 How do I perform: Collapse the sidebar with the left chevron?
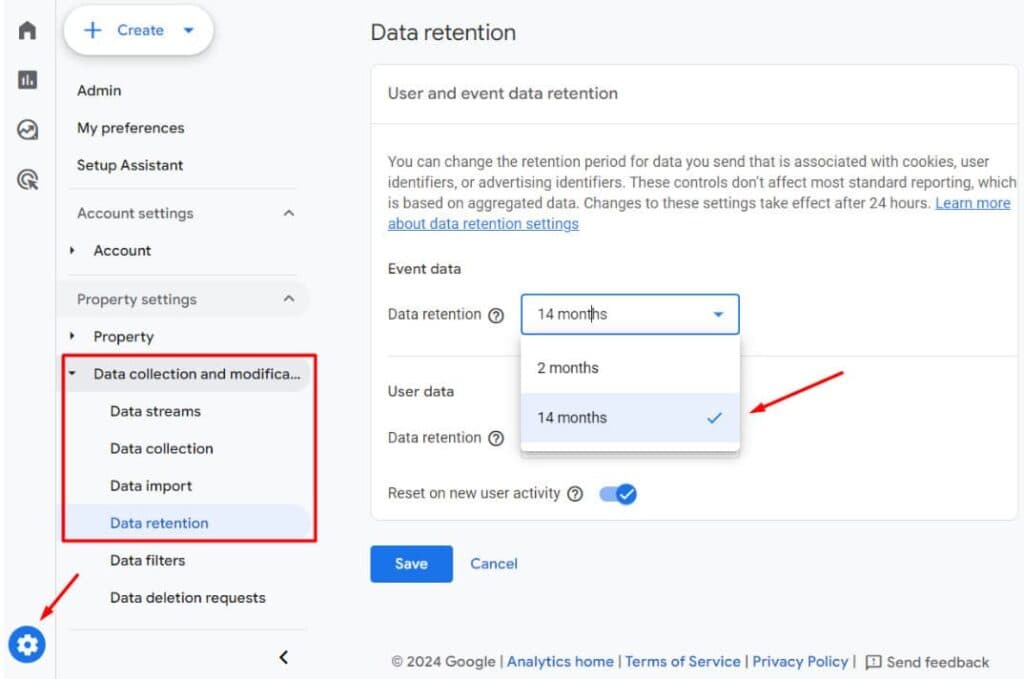click(283, 657)
